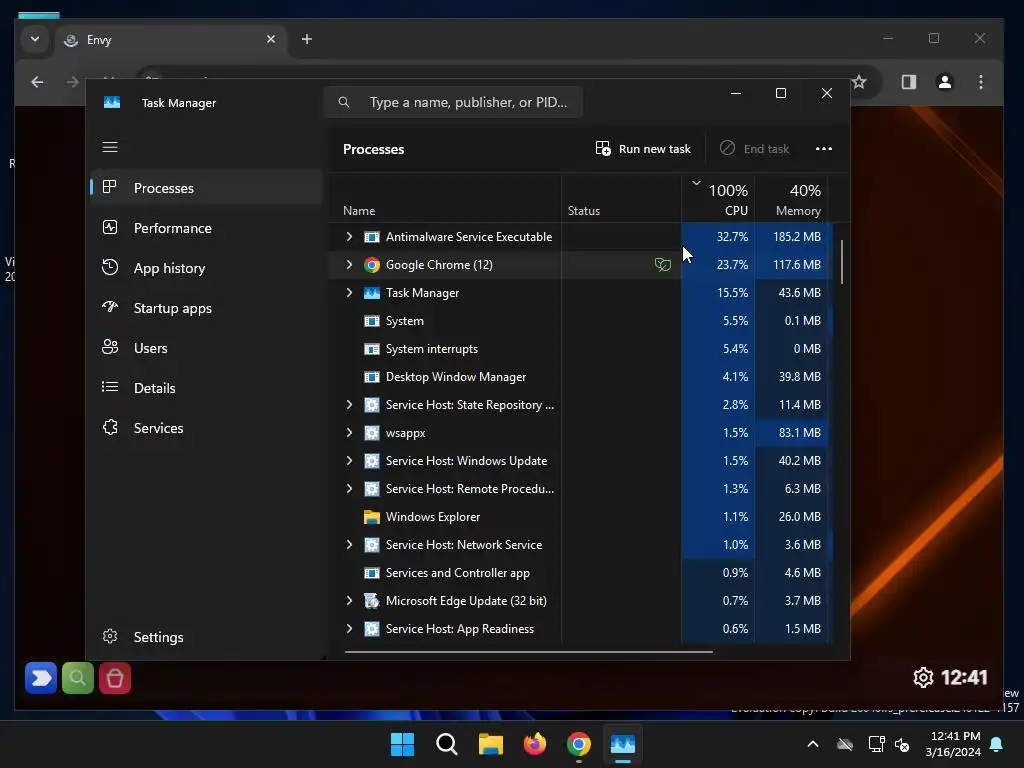Image resolution: width=1024 pixels, height=768 pixels.
Task: Click the horizontal scrollbar below process list
Action: pyautogui.click(x=528, y=651)
